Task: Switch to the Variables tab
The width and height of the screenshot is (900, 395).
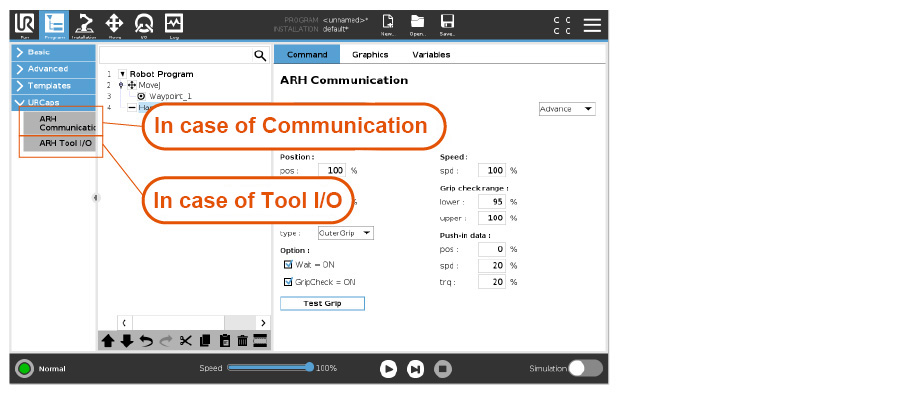Action: click(432, 55)
